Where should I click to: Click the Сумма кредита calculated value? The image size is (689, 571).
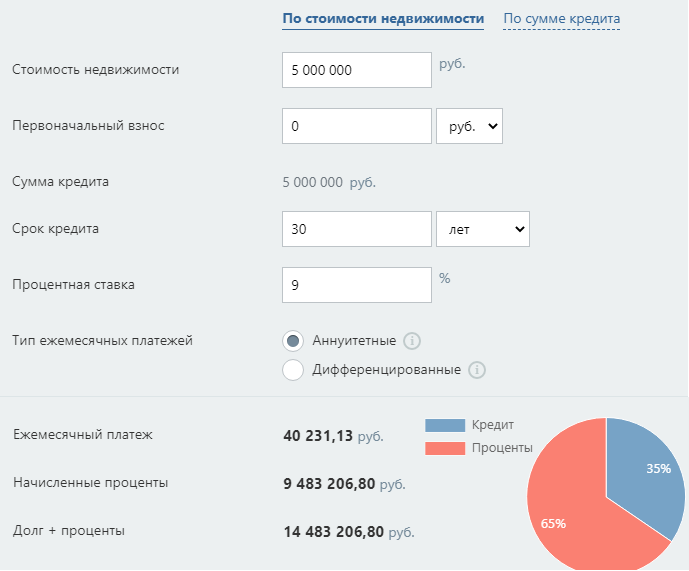pos(313,183)
